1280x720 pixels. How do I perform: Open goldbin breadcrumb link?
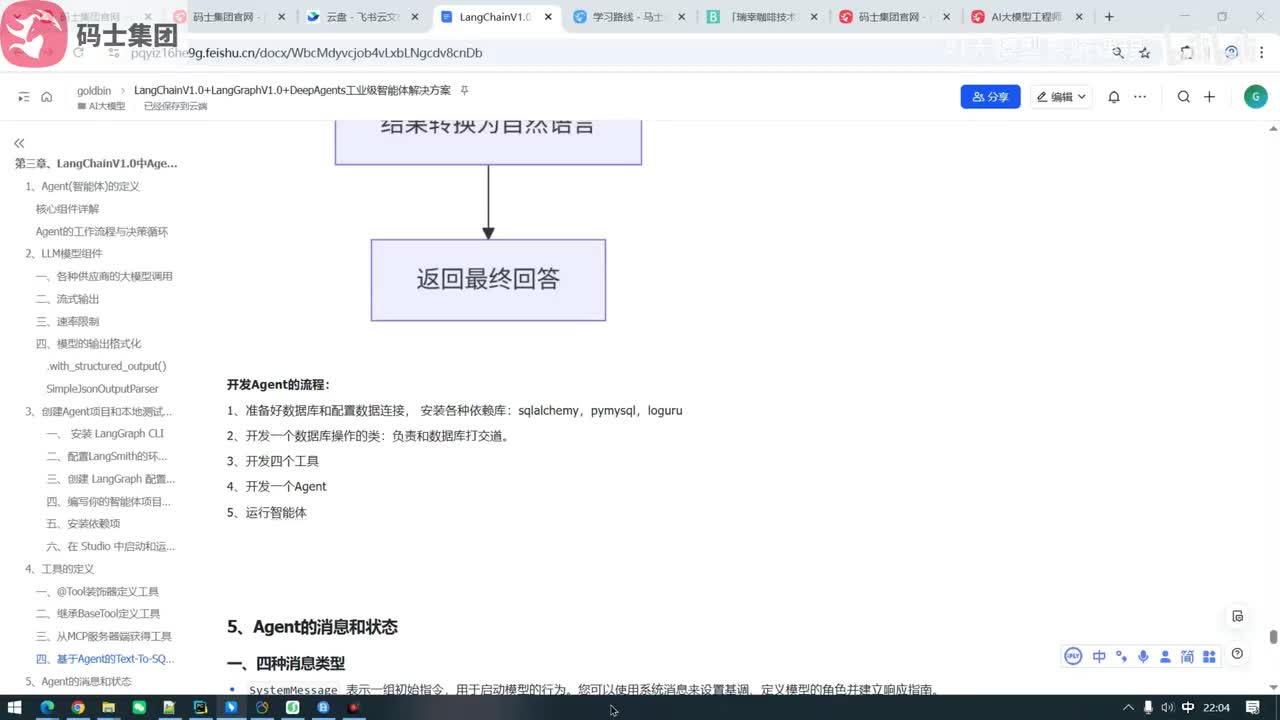pos(94,90)
